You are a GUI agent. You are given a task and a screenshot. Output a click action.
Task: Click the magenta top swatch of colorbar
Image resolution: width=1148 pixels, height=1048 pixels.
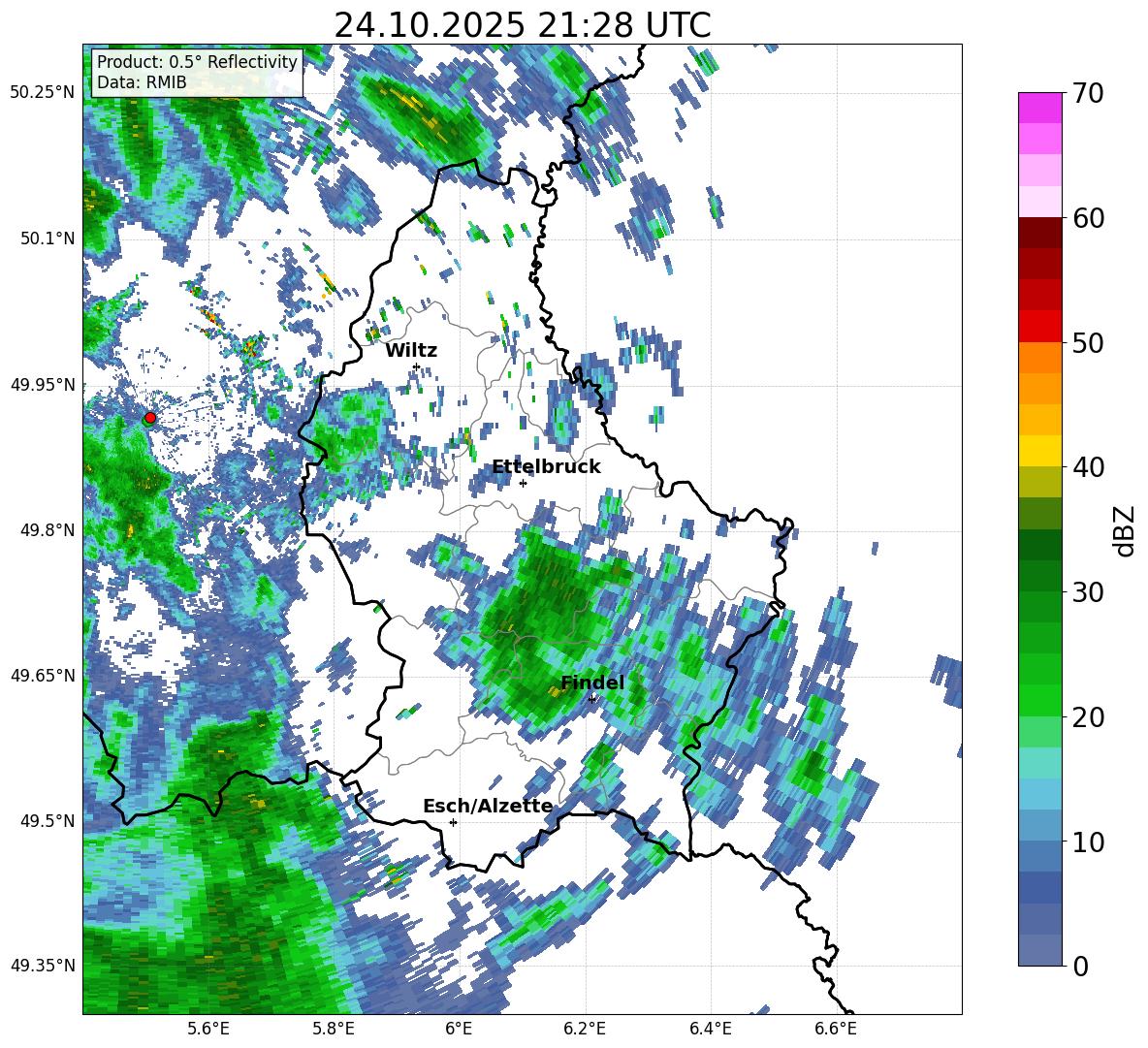point(1040,109)
